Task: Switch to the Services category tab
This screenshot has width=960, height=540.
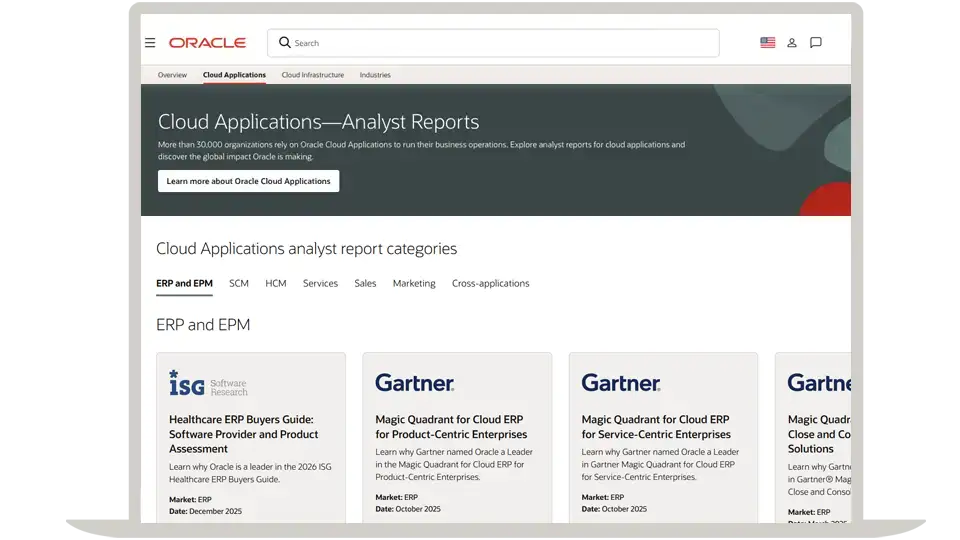Action: click(320, 283)
